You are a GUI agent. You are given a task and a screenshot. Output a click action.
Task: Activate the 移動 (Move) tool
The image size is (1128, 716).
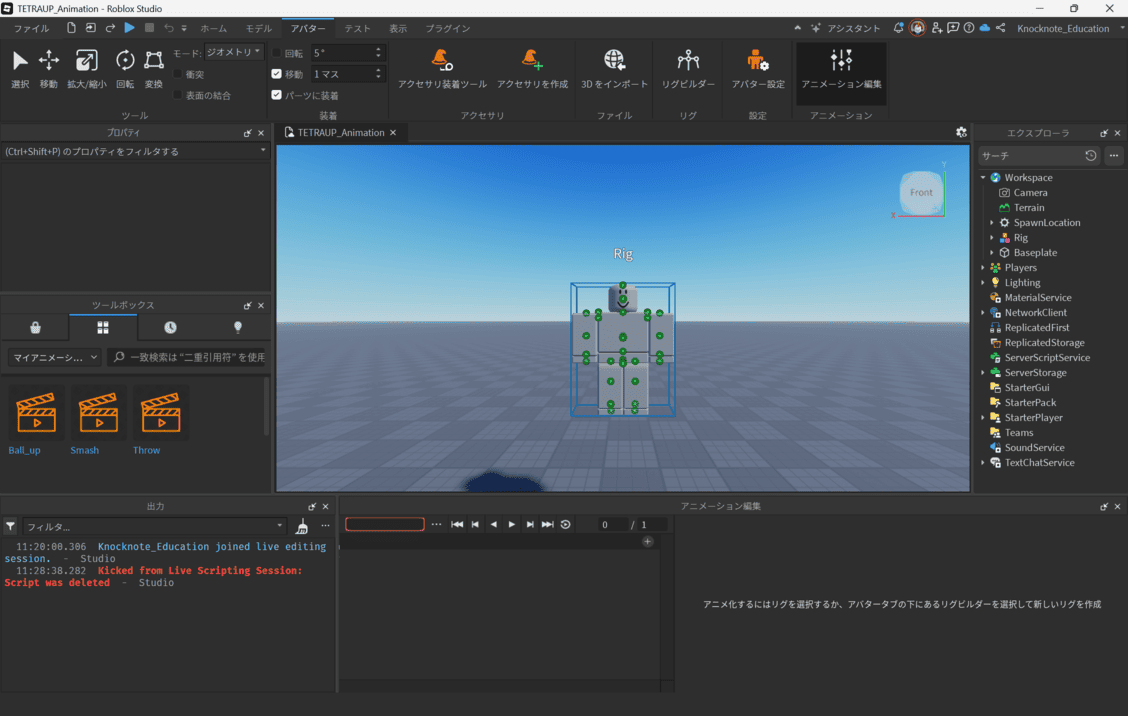tap(49, 69)
